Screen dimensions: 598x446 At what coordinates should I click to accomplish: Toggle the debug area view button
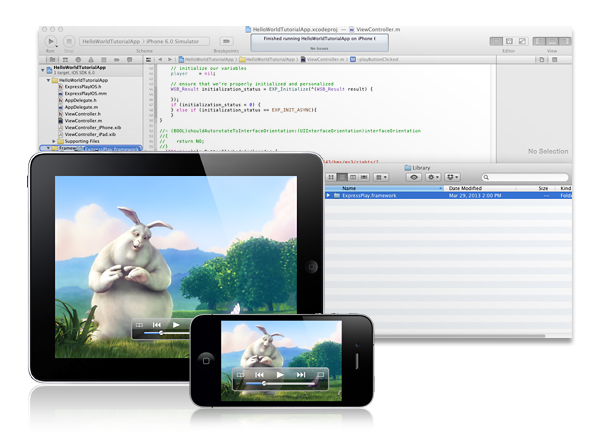pyautogui.click(x=552, y=41)
